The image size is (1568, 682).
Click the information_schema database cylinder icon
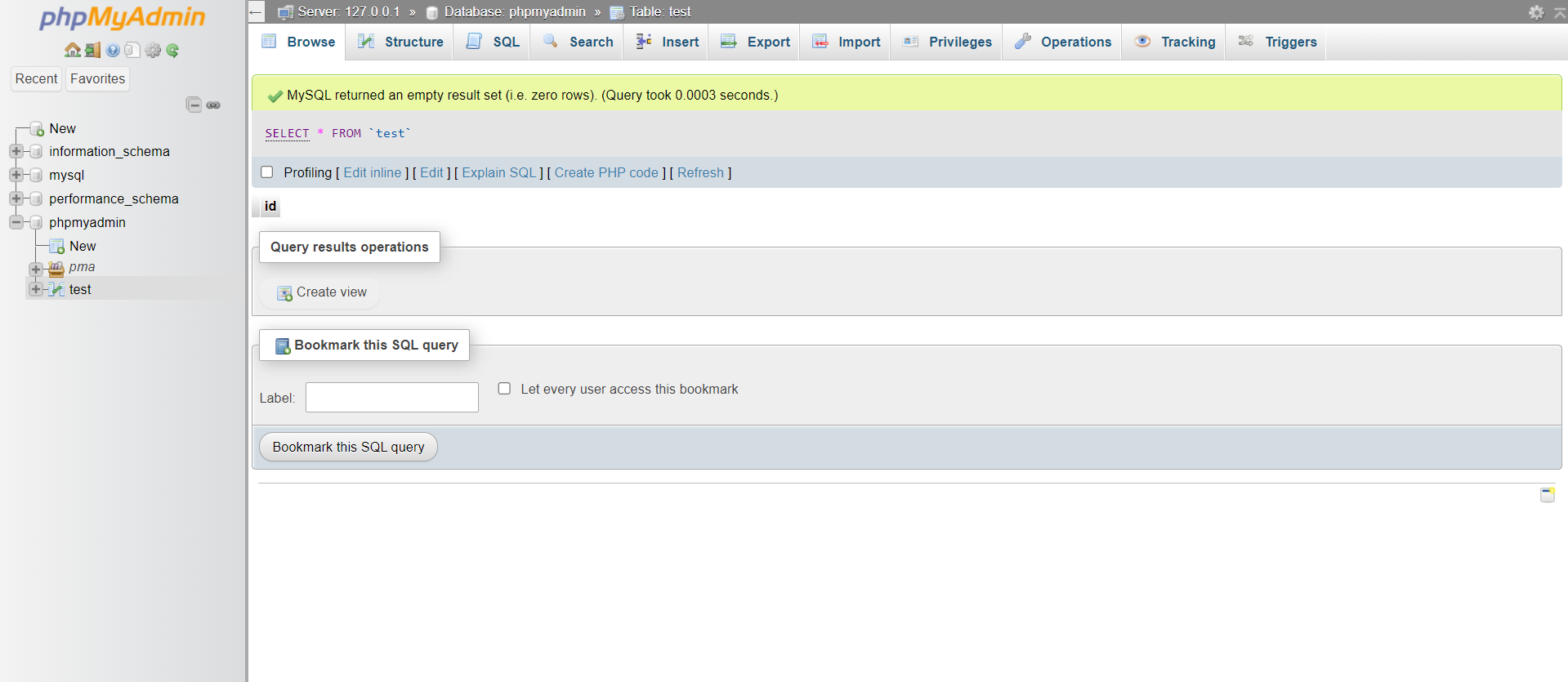pos(36,152)
